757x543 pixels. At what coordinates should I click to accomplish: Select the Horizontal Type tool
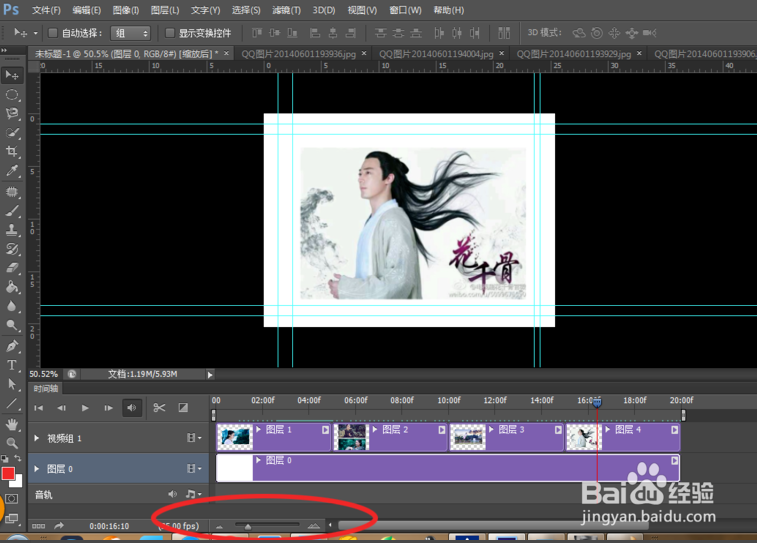[12, 365]
